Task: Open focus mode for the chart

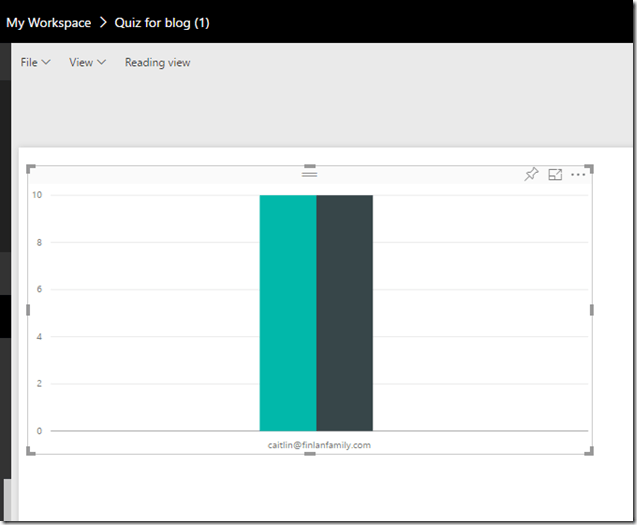Action: click(555, 175)
